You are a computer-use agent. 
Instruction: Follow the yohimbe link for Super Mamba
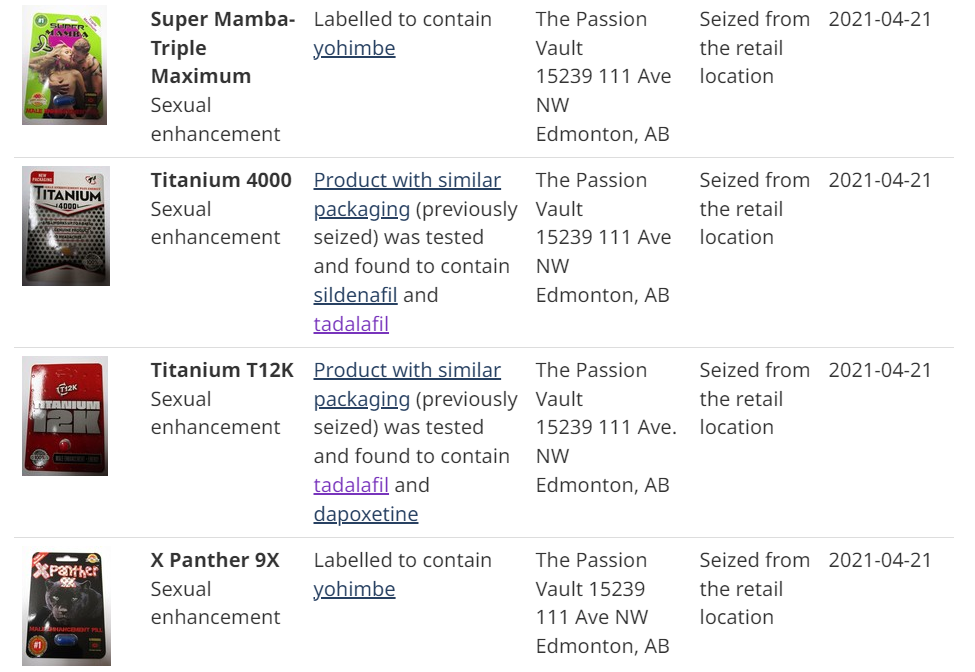(354, 48)
